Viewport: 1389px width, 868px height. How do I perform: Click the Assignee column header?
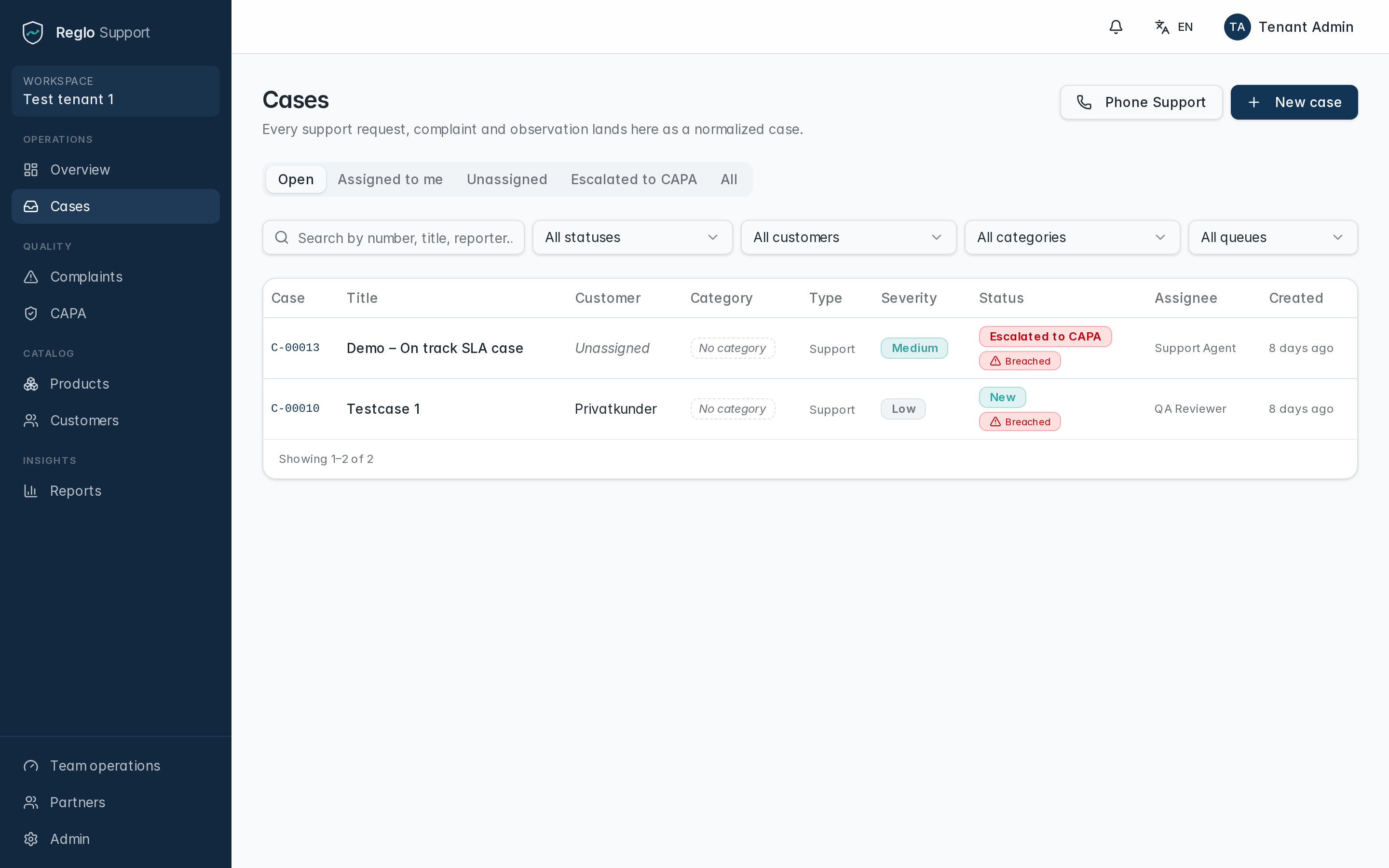(x=1186, y=298)
